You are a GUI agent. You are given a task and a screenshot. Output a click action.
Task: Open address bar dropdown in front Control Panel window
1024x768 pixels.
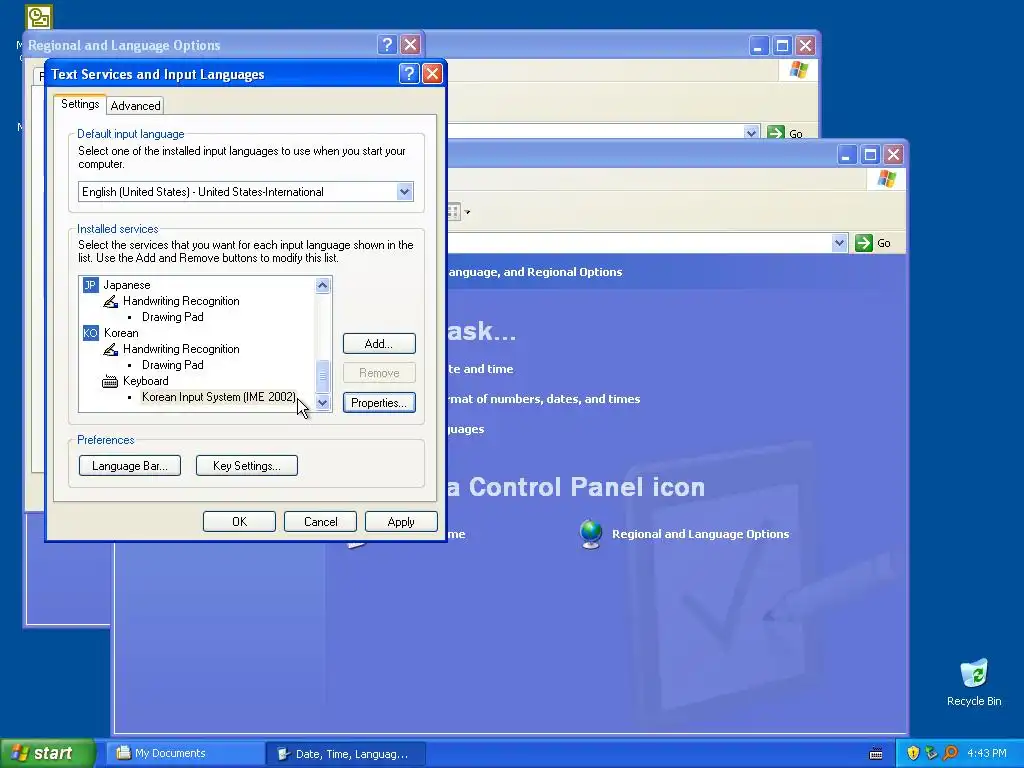tap(839, 243)
